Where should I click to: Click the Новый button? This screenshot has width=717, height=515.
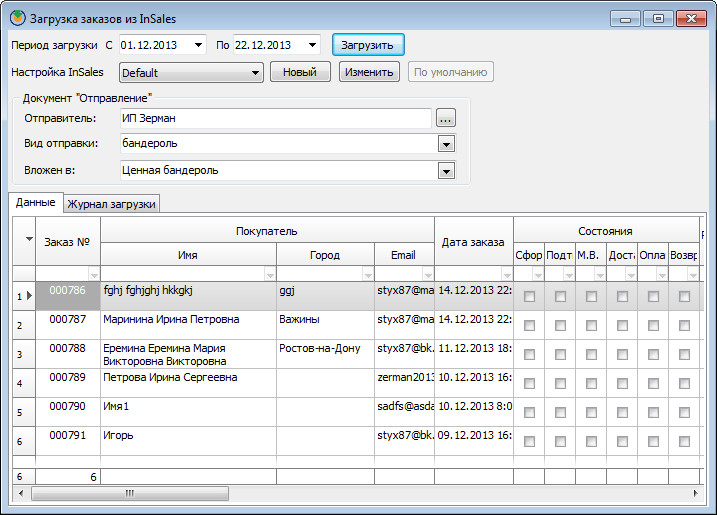tap(300, 72)
